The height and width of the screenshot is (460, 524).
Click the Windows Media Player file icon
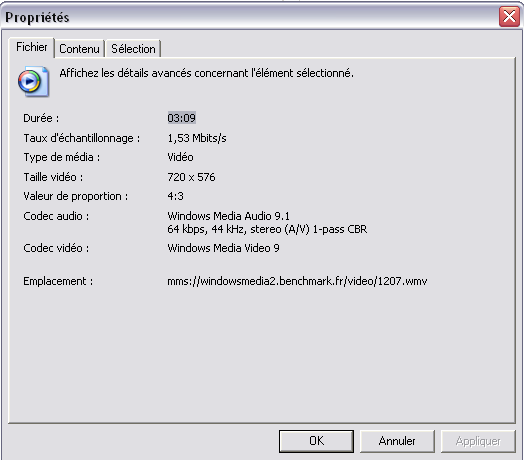click(33, 82)
